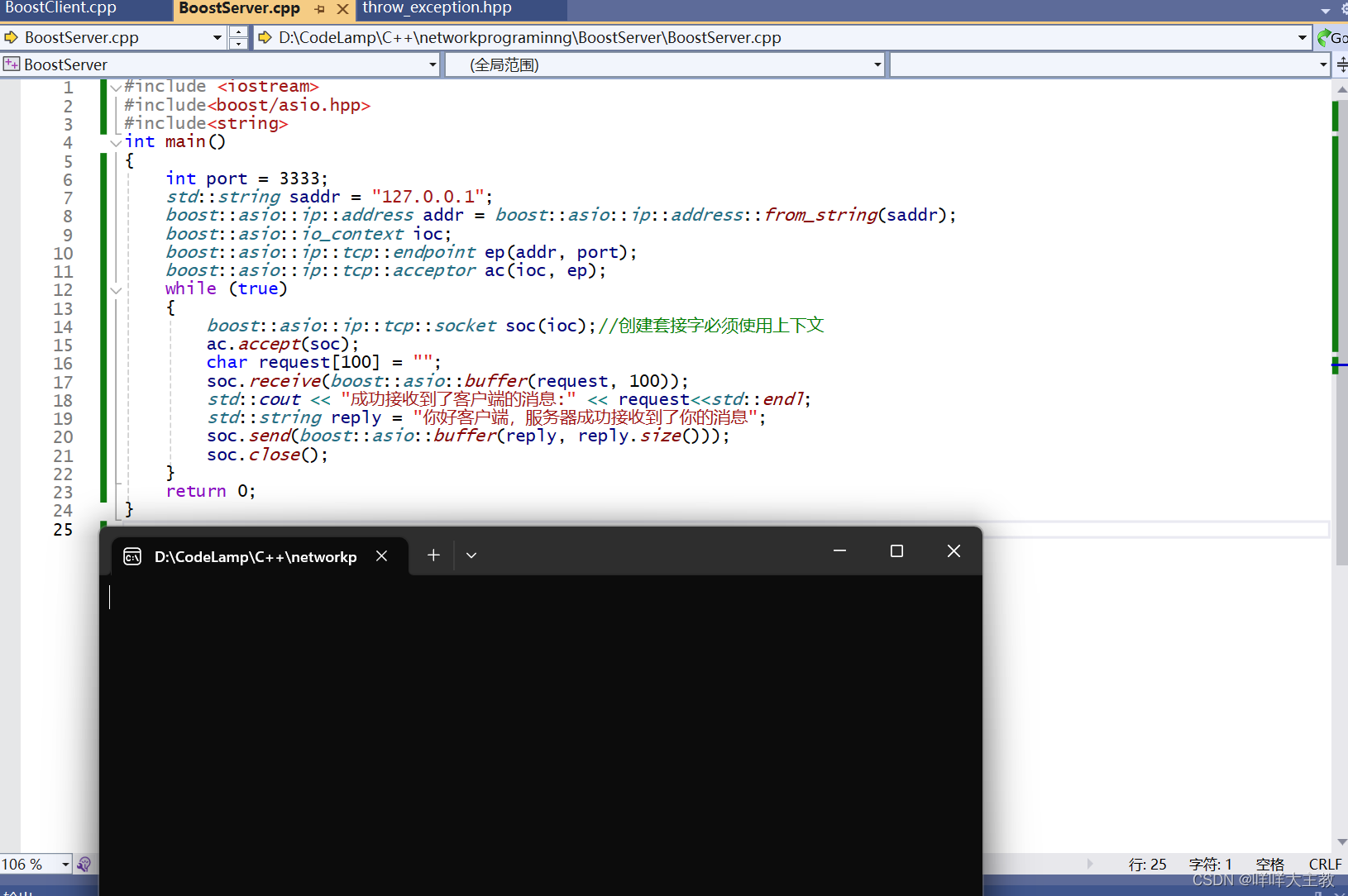Click the BoostServer project icon in navigation bar
The width and height of the screenshot is (1348, 896).
click(x=12, y=64)
